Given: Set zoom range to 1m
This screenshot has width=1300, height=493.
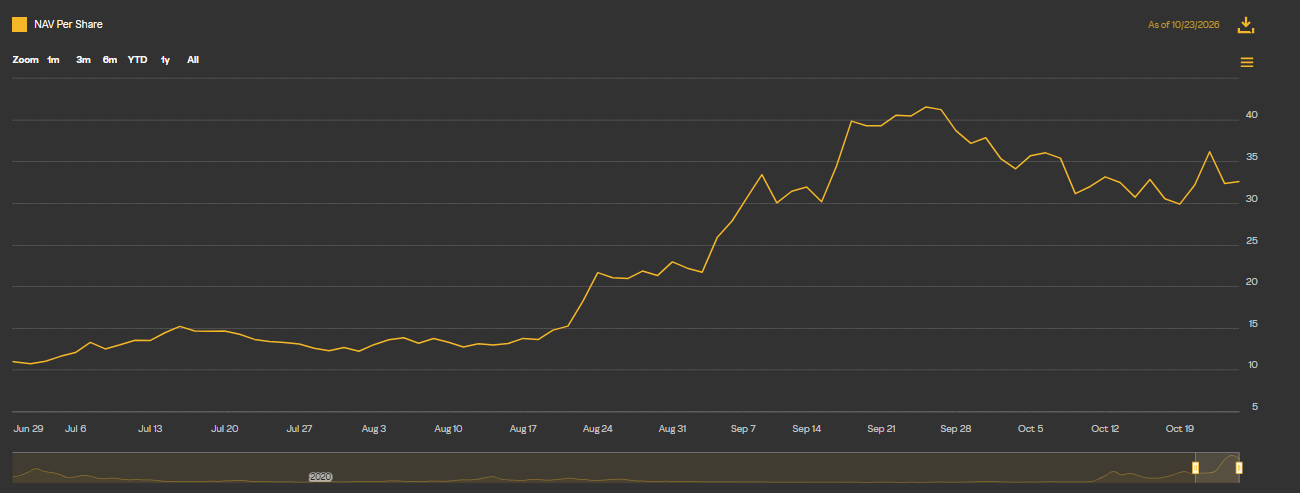Looking at the screenshot, I should (x=54, y=60).
